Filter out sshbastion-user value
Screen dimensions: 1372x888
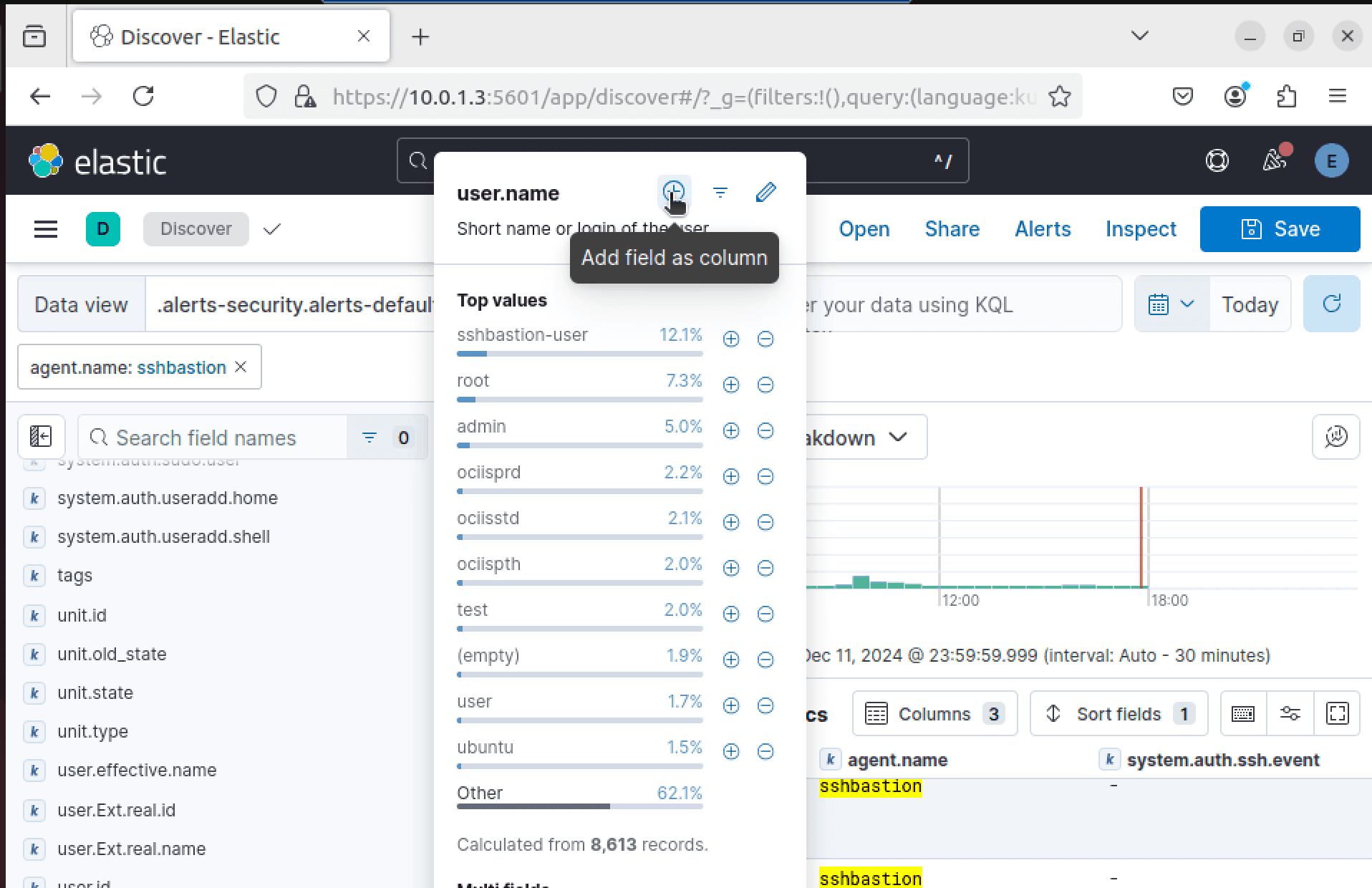pos(765,339)
